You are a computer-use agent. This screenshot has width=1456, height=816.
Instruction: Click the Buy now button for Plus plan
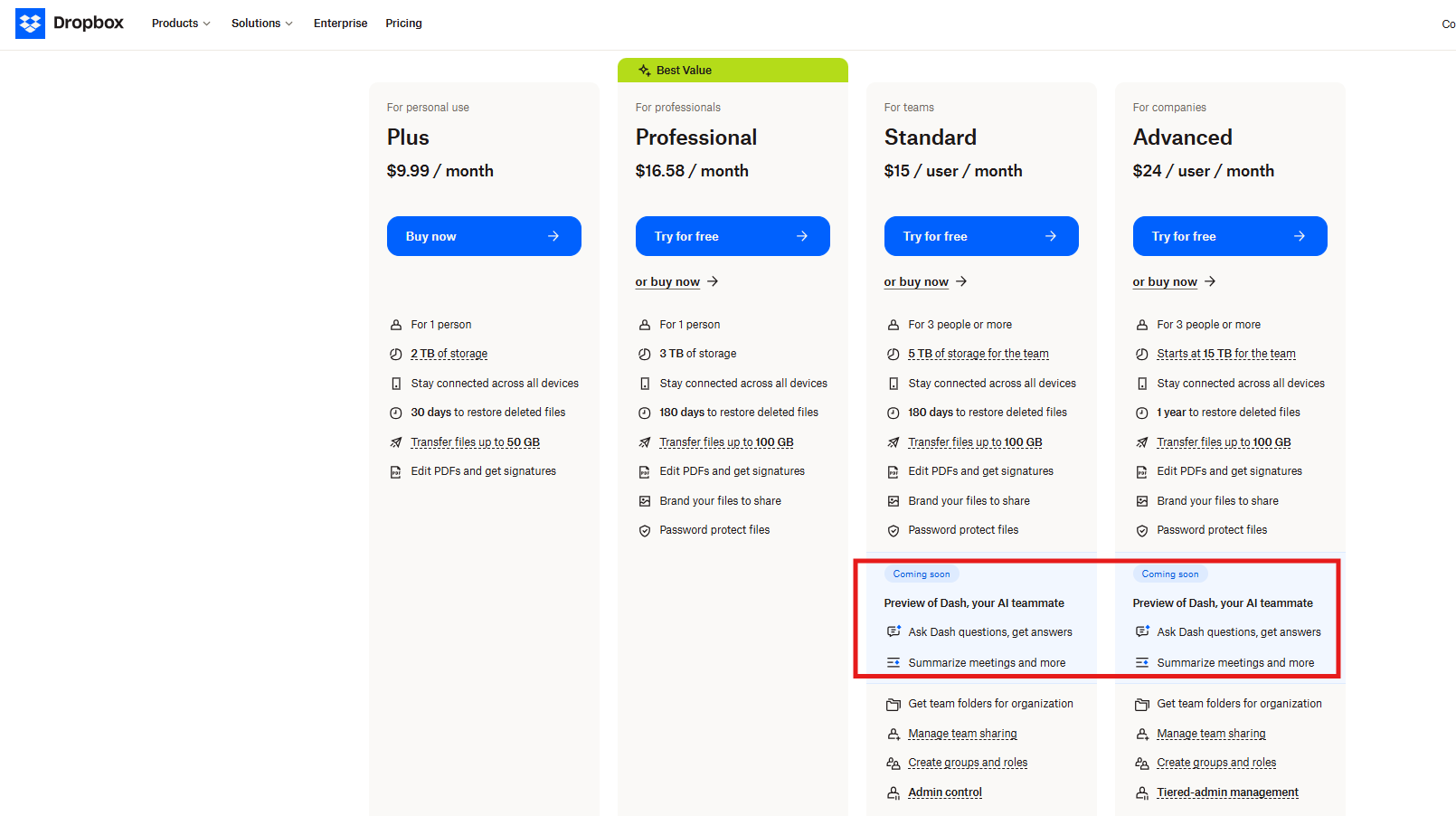484,236
